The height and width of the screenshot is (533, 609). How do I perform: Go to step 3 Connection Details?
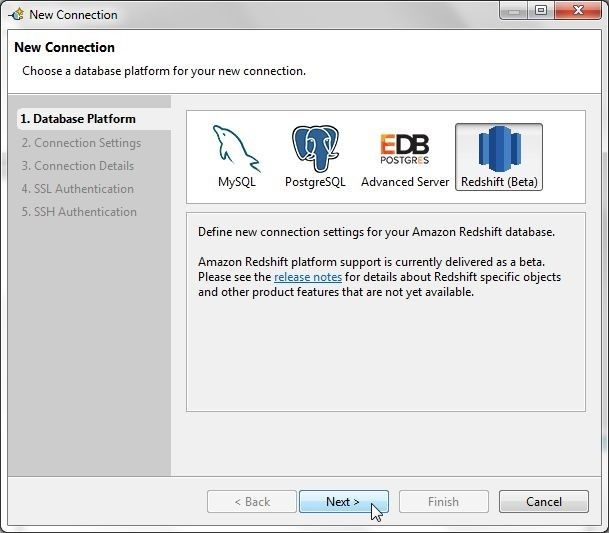(78, 166)
